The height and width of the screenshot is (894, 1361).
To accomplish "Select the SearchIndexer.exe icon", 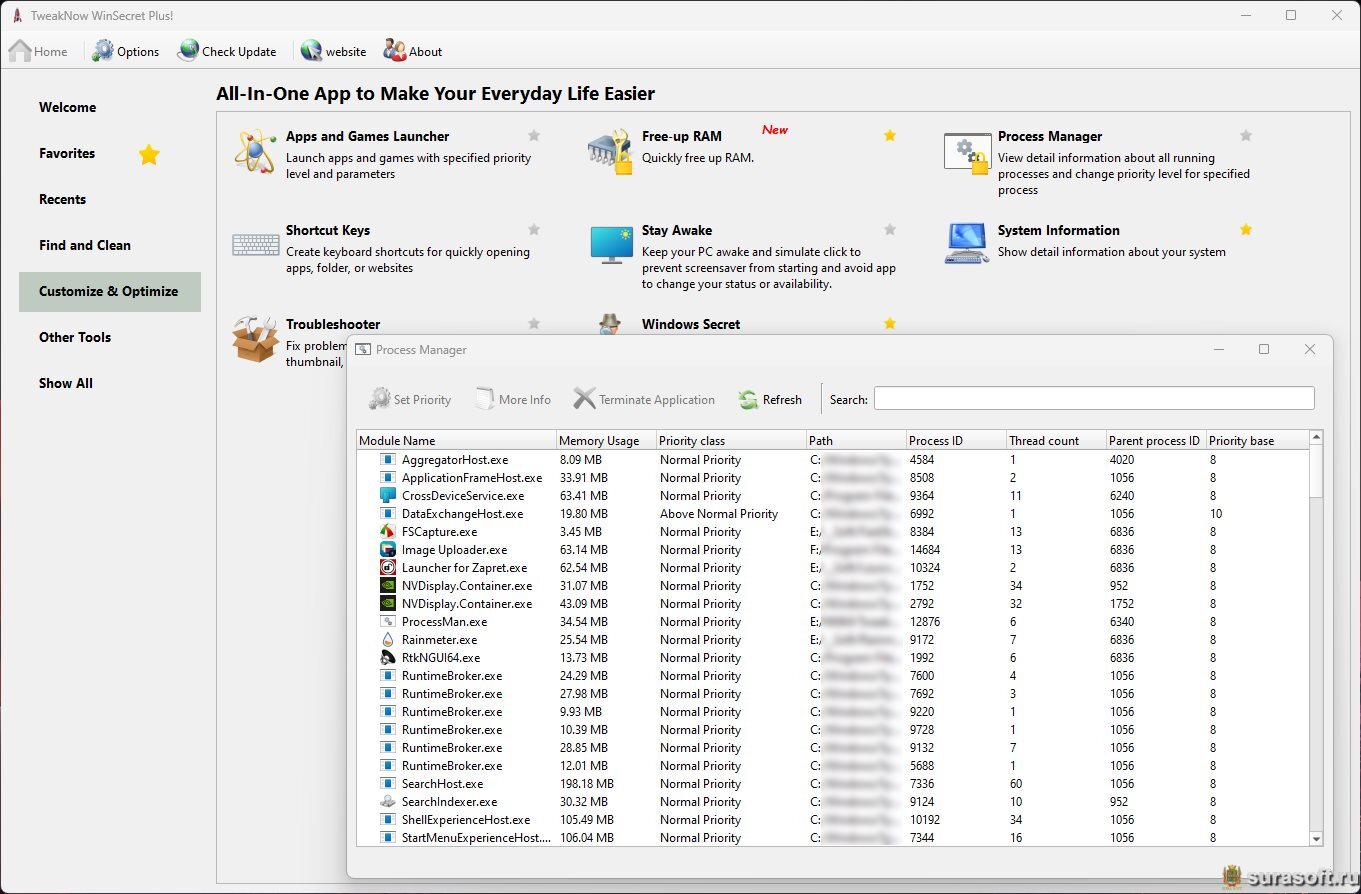I will click(388, 802).
